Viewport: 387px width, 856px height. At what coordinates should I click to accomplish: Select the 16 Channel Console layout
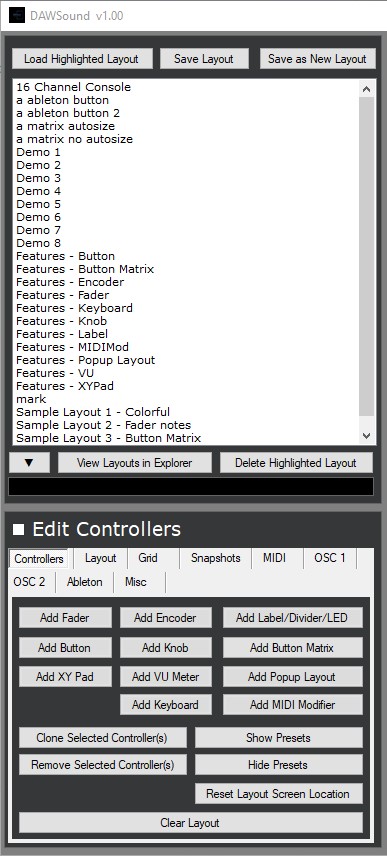[x=74, y=87]
